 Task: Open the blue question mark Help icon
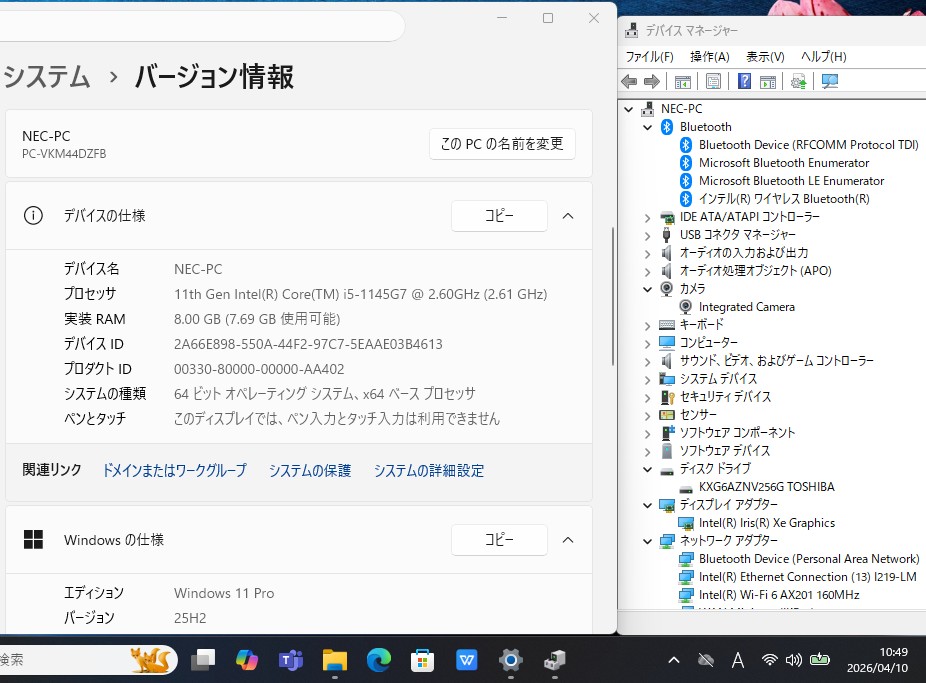coord(744,82)
